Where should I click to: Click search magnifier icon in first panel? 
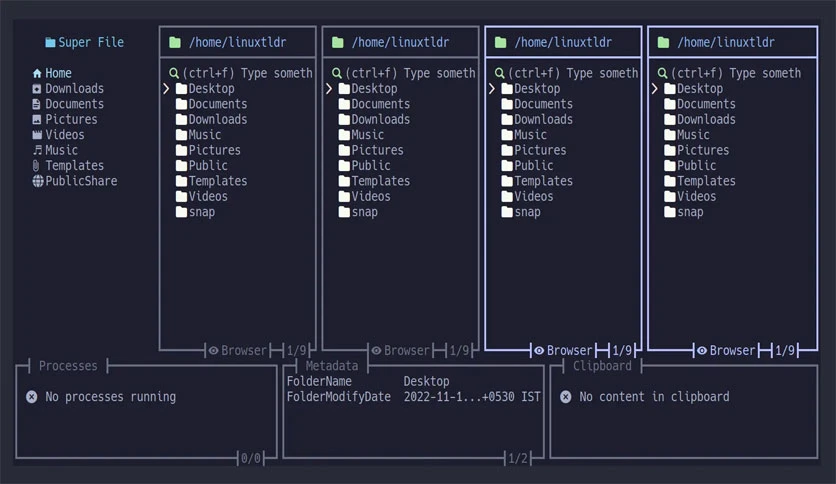(174, 73)
